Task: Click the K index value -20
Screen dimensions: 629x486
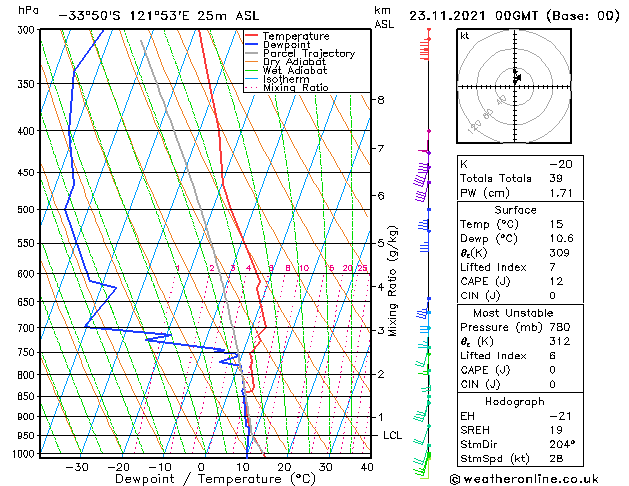Action: coord(561,164)
